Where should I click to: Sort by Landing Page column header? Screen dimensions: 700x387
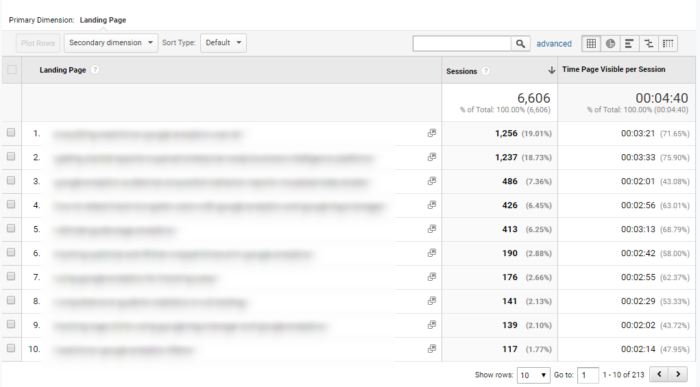62,70
